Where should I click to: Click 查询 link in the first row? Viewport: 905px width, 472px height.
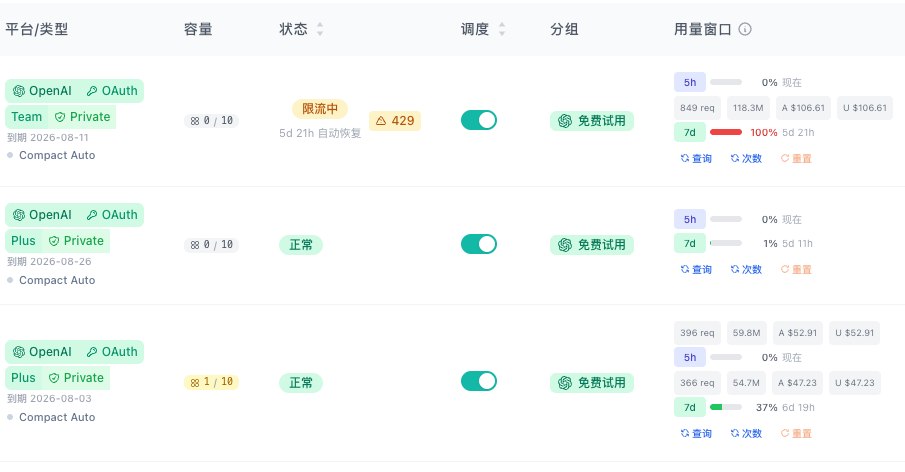pyautogui.click(x=696, y=158)
